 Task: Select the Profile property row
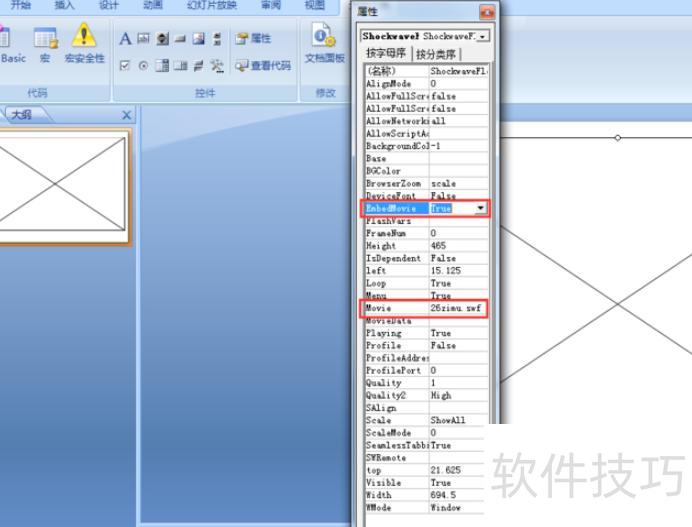[426, 345]
